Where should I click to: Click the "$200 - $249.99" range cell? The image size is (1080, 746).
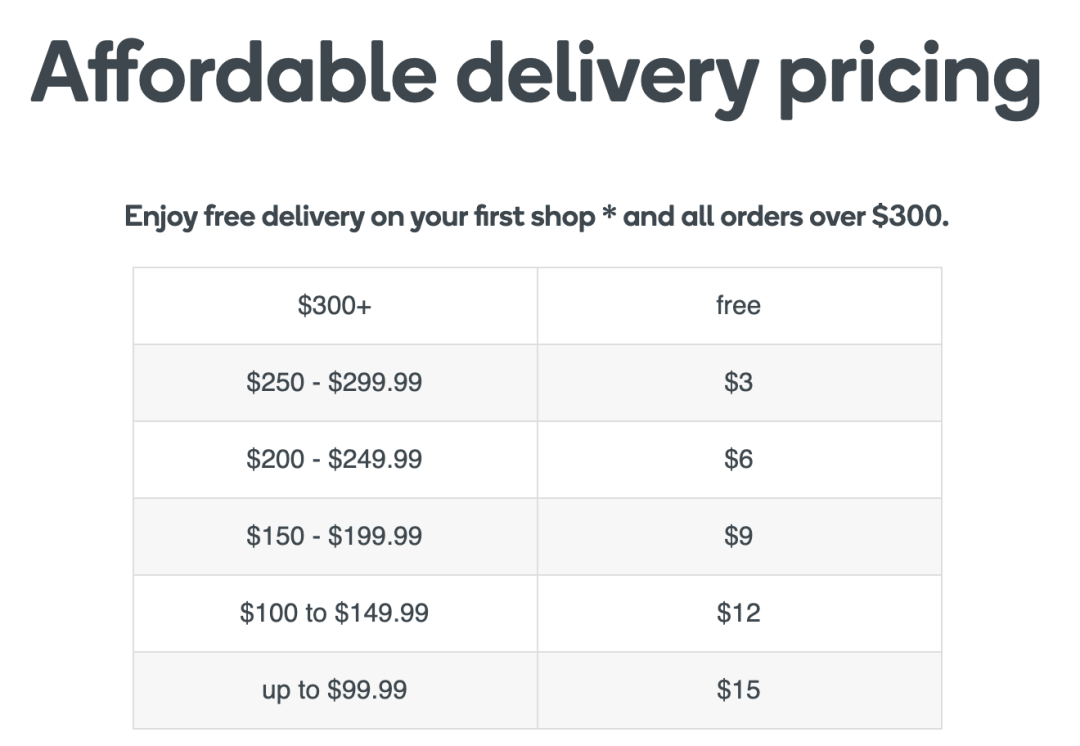pos(334,460)
